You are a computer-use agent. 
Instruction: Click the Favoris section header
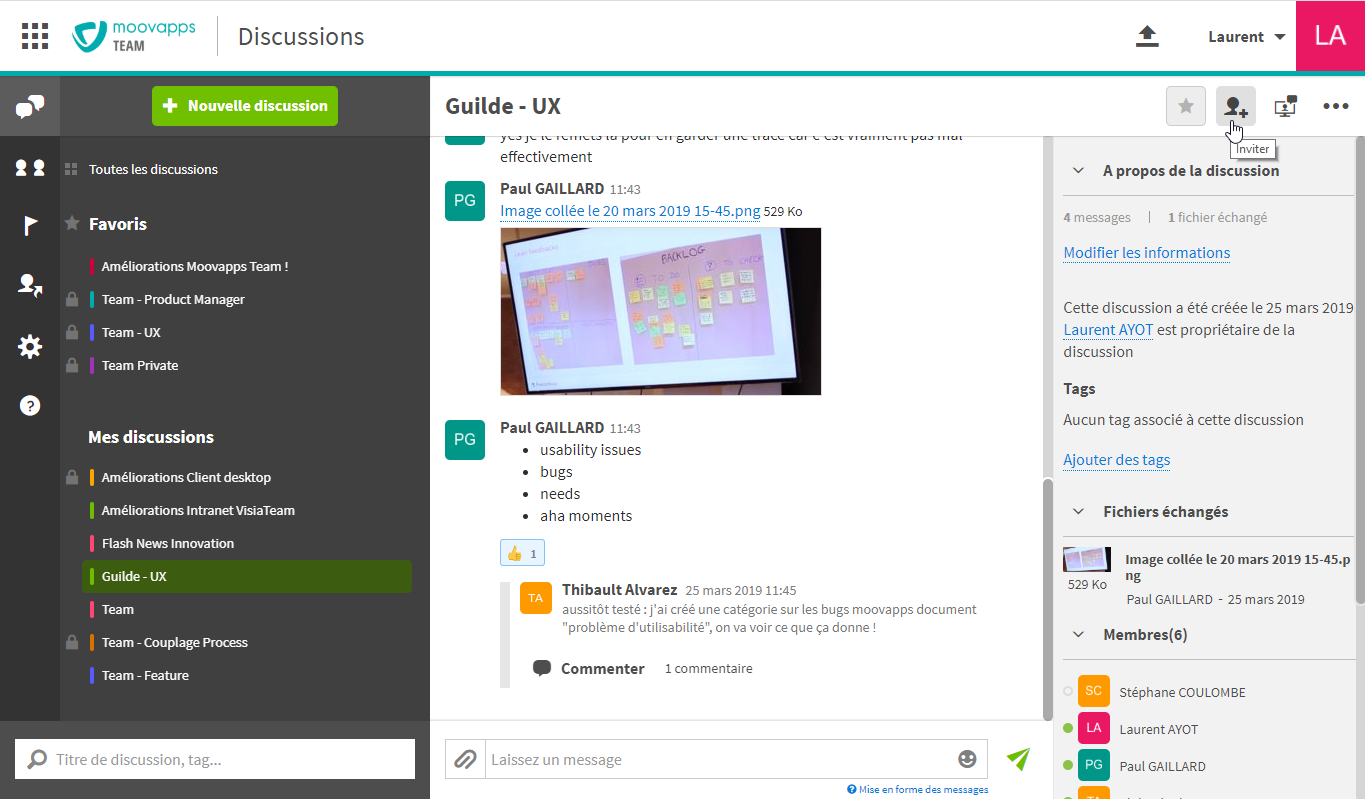pos(118,224)
